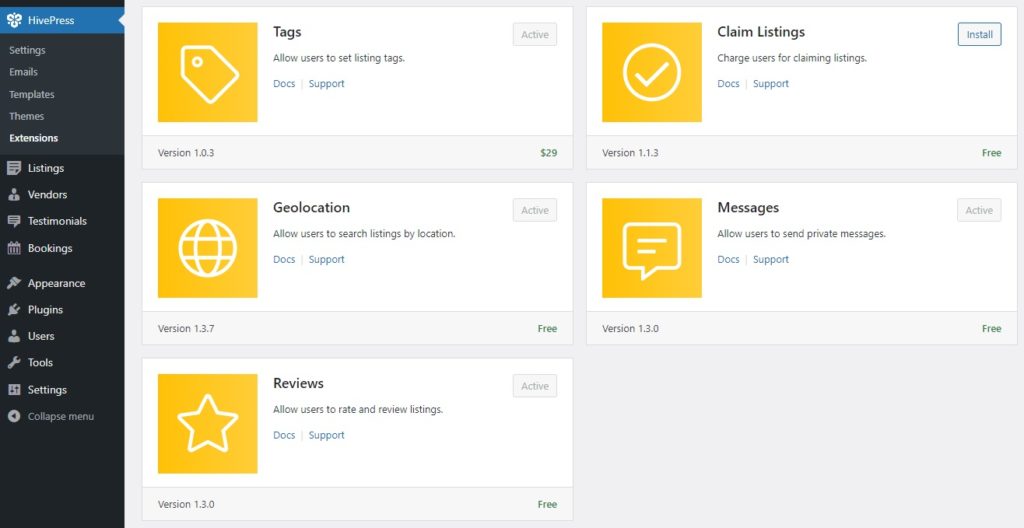Open HivePress Themes submenu item

pyautogui.click(x=27, y=116)
